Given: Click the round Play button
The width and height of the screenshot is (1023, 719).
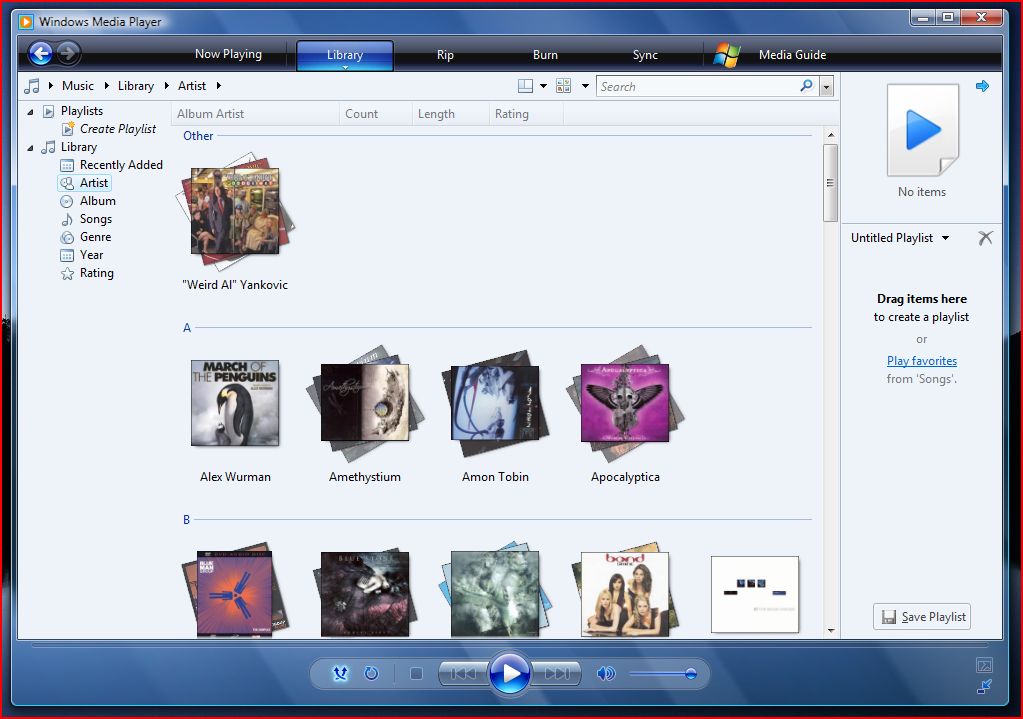Looking at the screenshot, I should pos(510,673).
